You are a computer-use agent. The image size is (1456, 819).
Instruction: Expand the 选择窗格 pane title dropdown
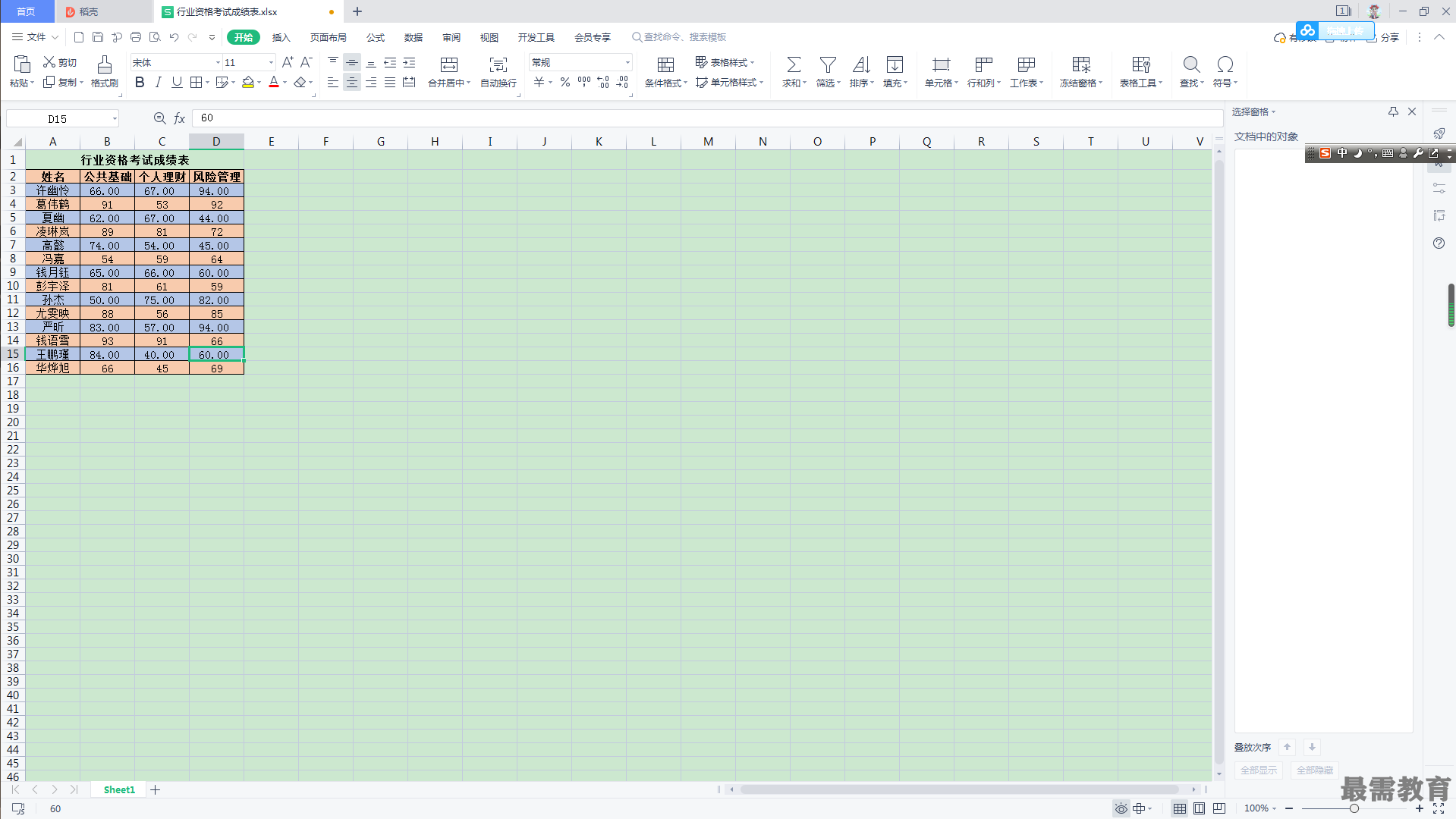pyautogui.click(x=1274, y=112)
